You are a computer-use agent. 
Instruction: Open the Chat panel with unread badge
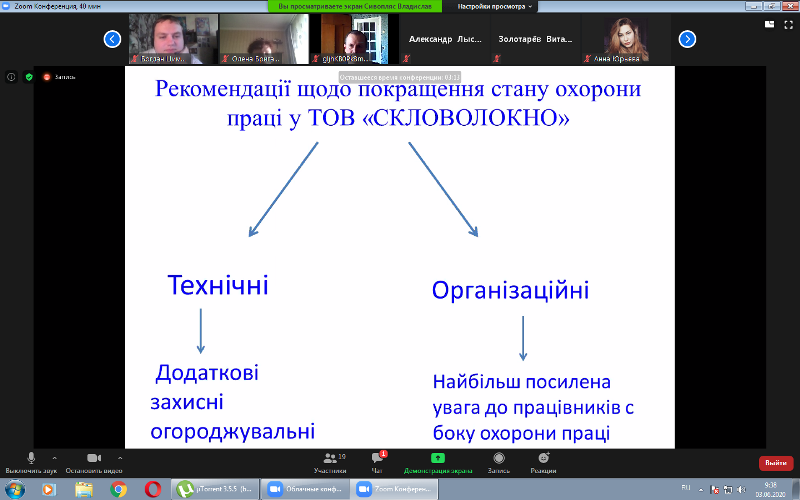pyautogui.click(x=378, y=462)
